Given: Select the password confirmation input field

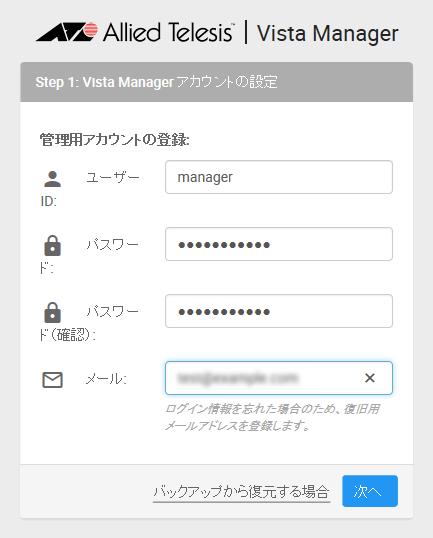Looking at the screenshot, I should [x=279, y=311].
